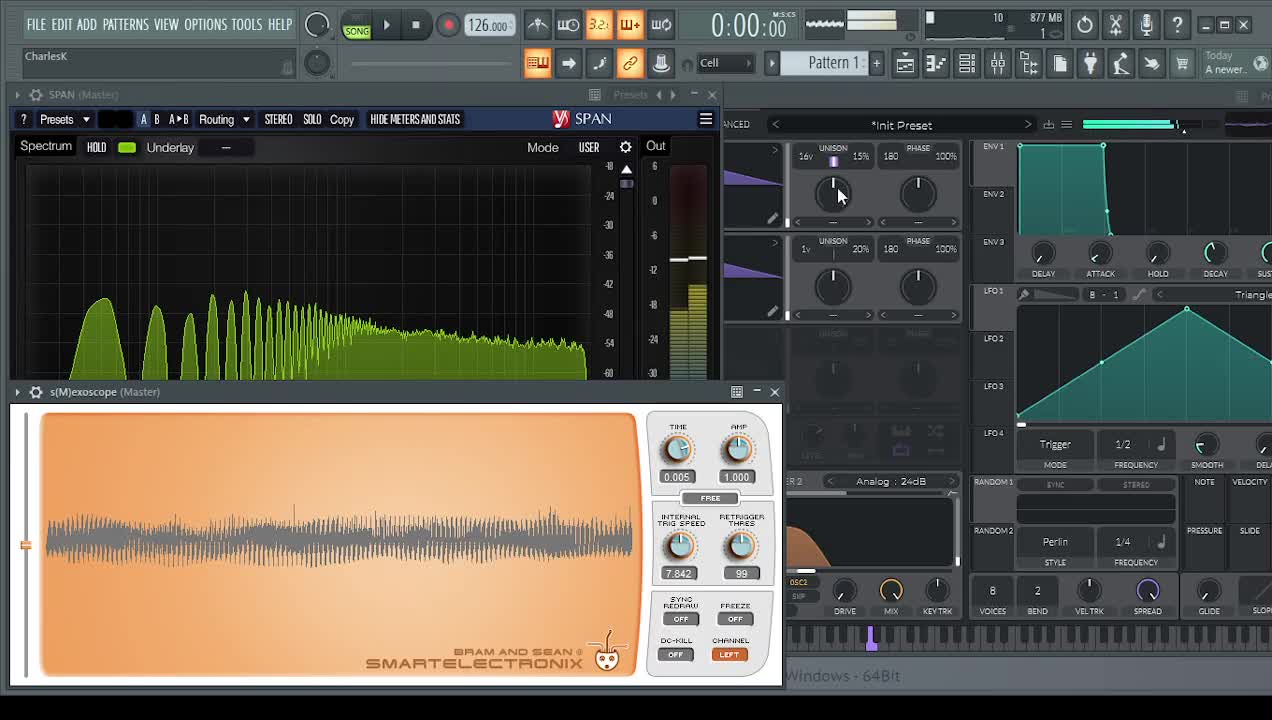Viewport: 1272px width, 720px height.
Task: Open the s(M)exoscope window gear icon
Action: (x=36, y=392)
